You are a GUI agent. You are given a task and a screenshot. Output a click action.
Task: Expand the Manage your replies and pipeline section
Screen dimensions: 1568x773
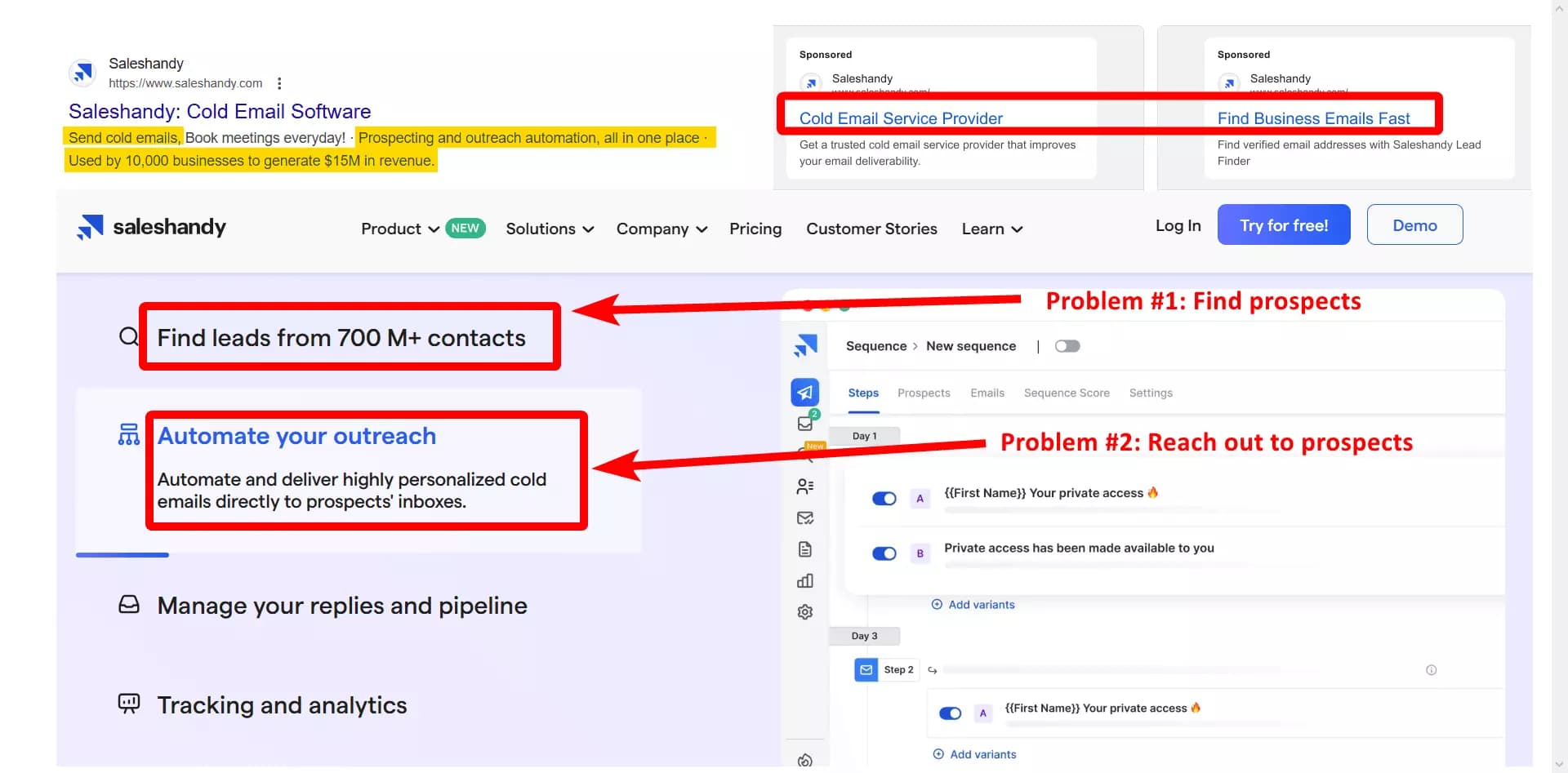342,605
